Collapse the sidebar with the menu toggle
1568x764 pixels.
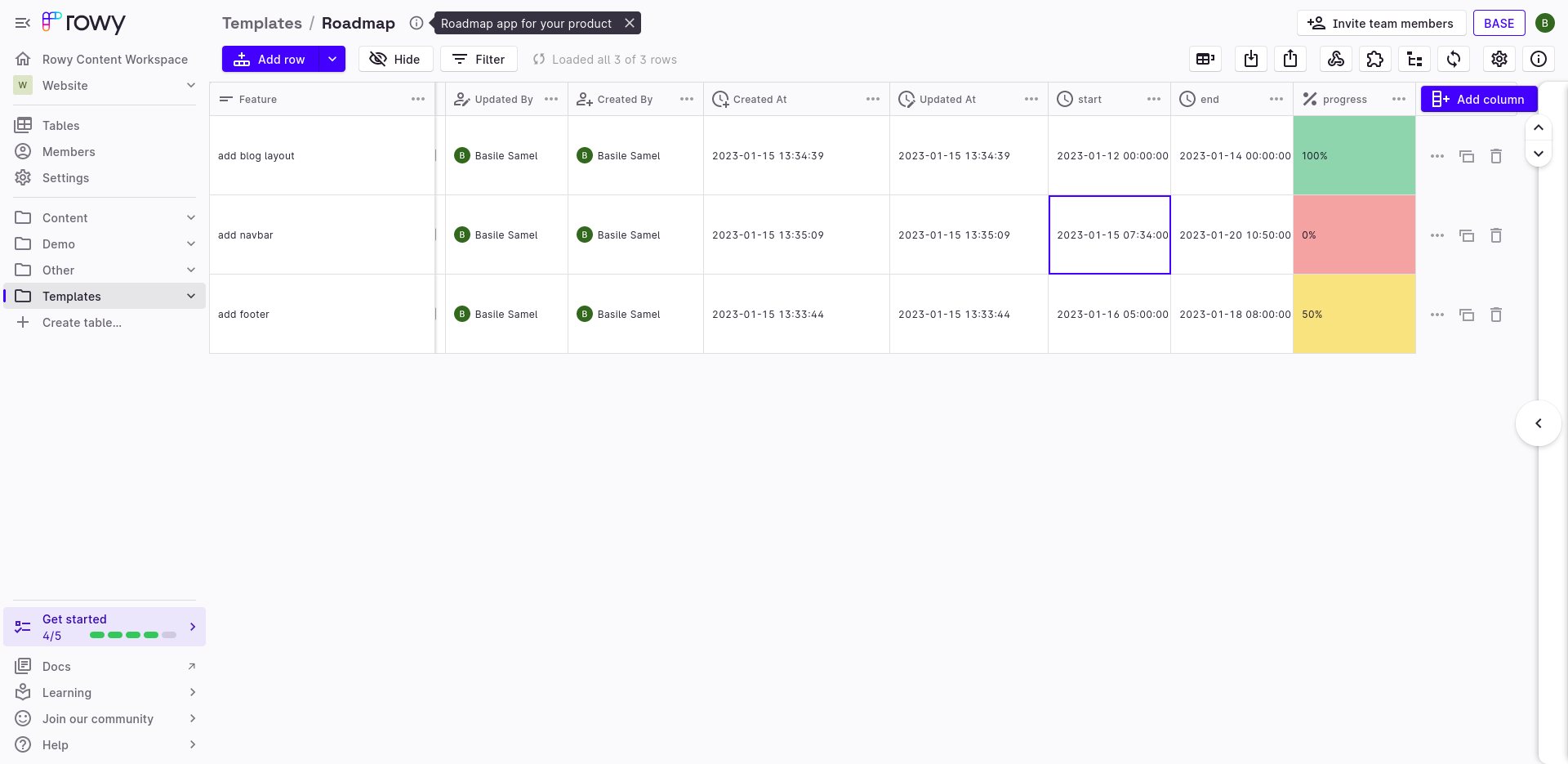[x=22, y=22]
